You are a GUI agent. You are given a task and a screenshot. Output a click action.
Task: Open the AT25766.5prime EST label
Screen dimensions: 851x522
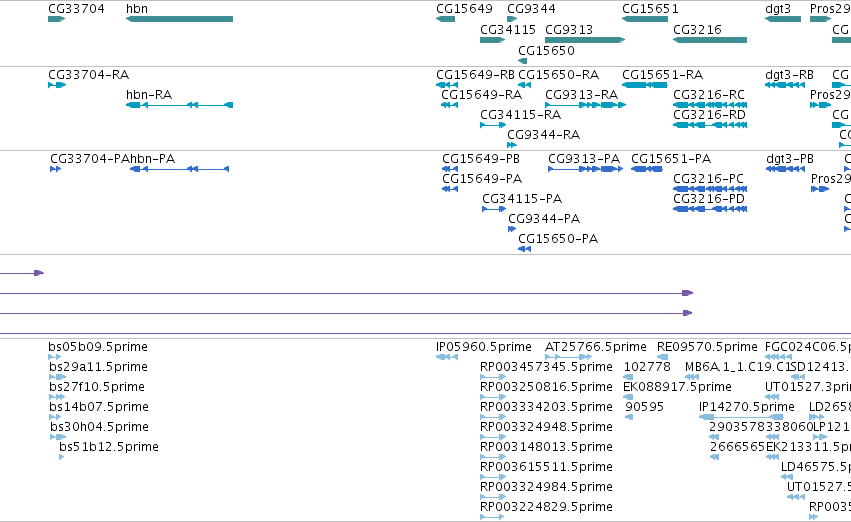click(595, 347)
